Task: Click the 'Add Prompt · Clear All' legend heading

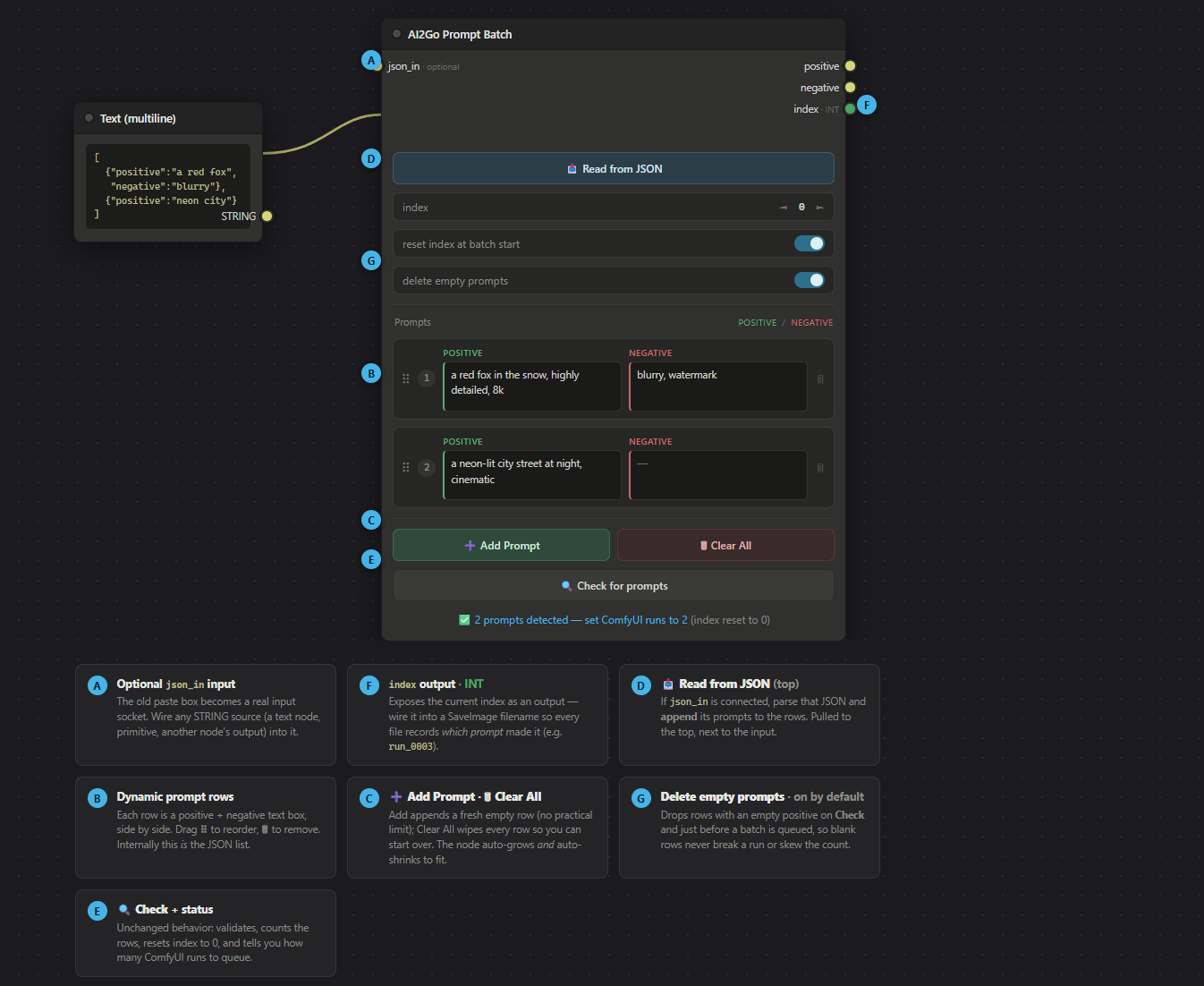Action: pyautogui.click(x=465, y=797)
